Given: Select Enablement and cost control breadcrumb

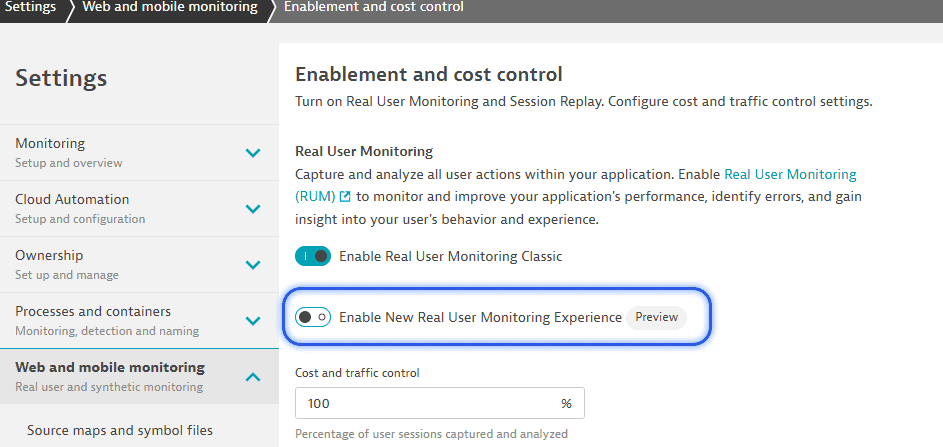Looking at the screenshot, I should [x=373, y=7].
